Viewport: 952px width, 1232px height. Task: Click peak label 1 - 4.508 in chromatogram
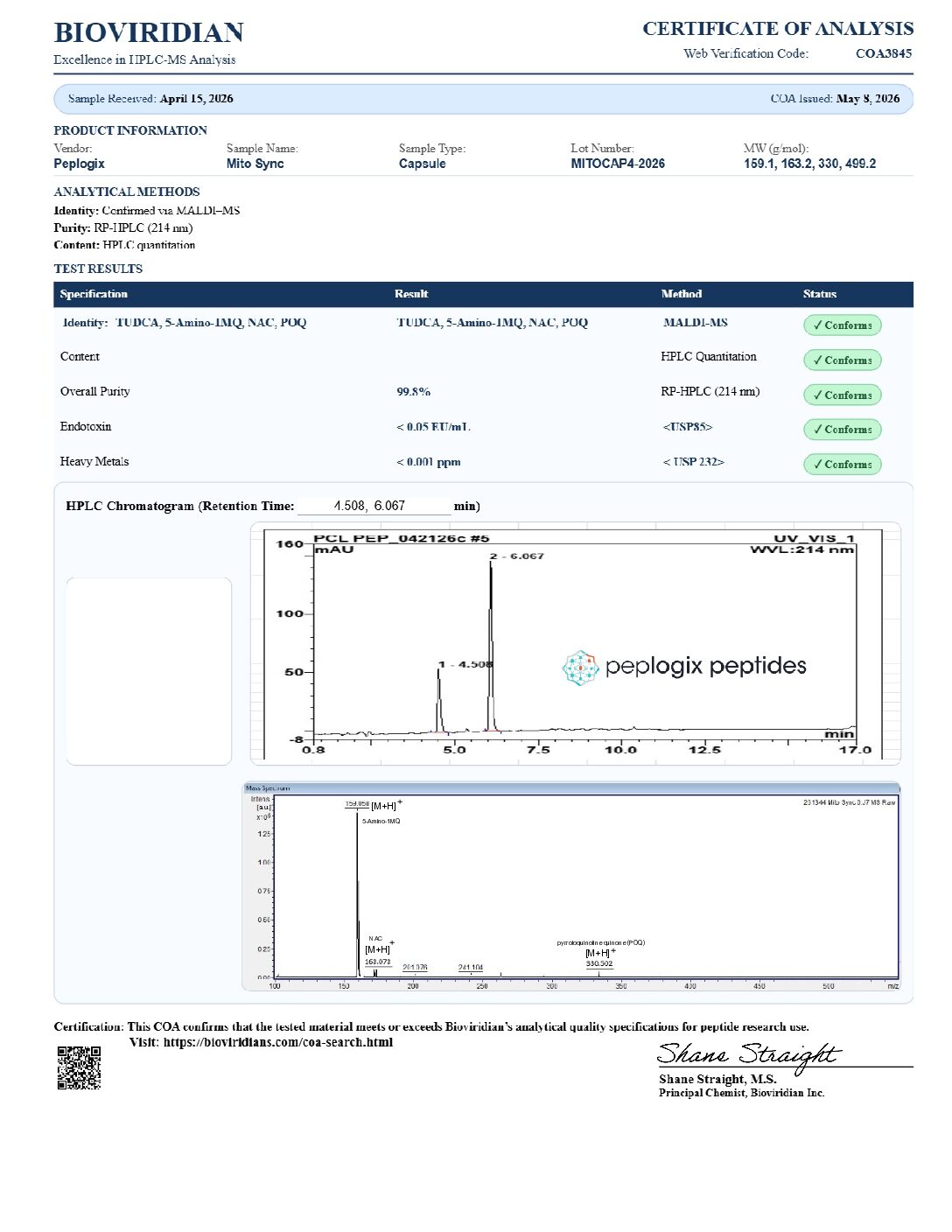point(466,665)
